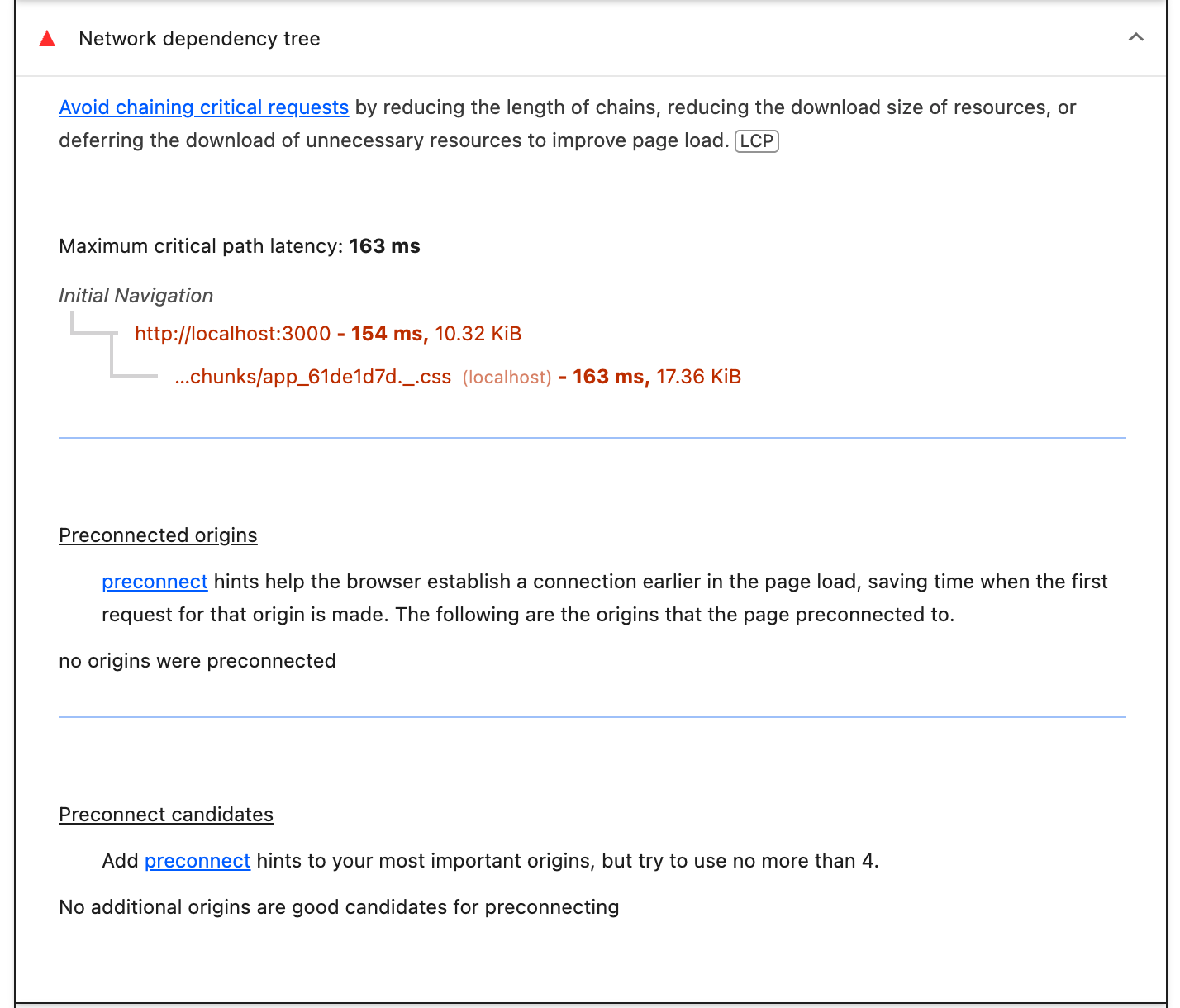Click the 17.36 KiB transfer size

(698, 377)
